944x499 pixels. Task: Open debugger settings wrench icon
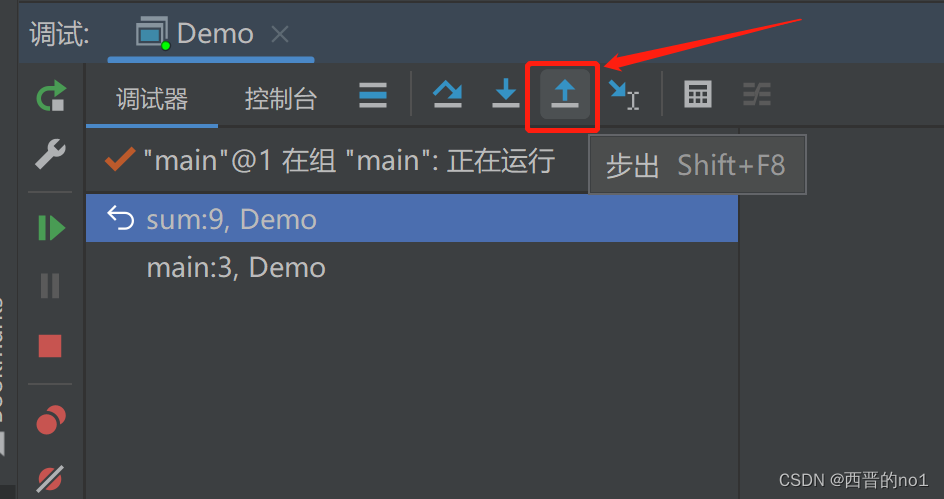pos(51,154)
